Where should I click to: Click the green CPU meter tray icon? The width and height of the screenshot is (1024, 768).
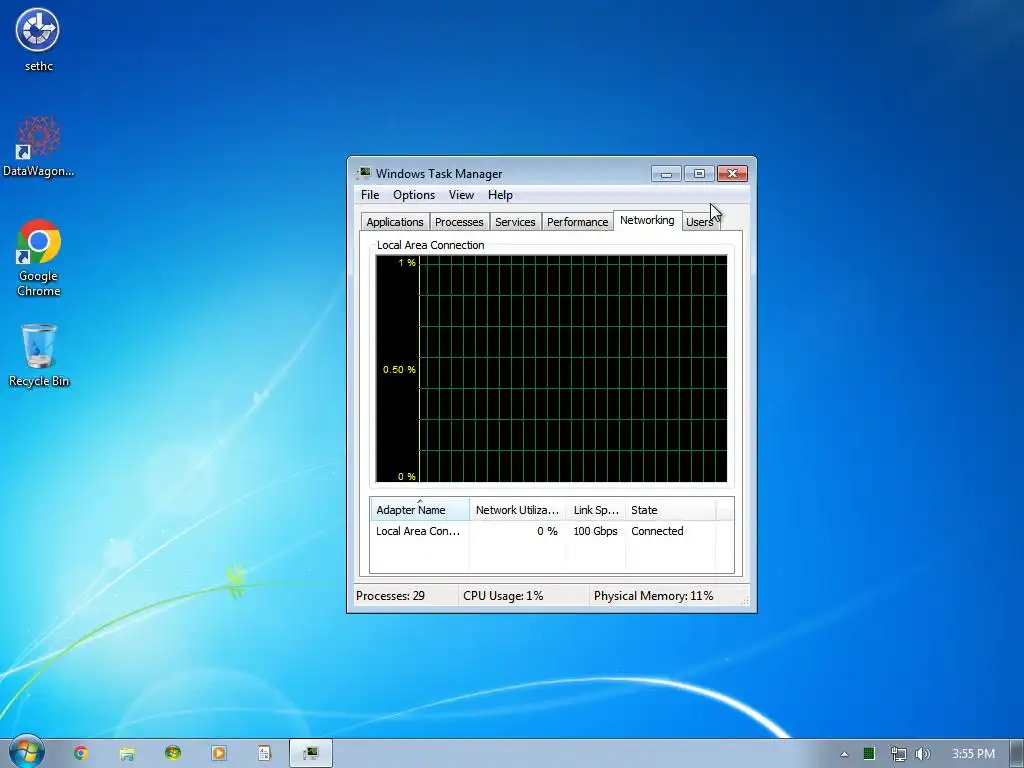coord(869,754)
